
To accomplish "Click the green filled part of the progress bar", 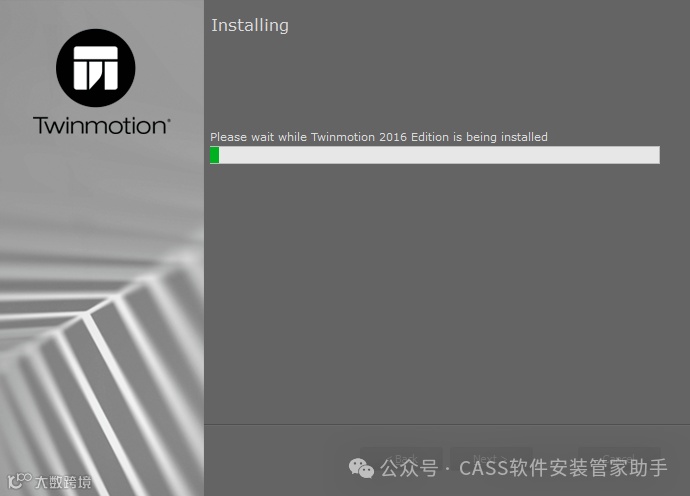I will click(215, 155).
